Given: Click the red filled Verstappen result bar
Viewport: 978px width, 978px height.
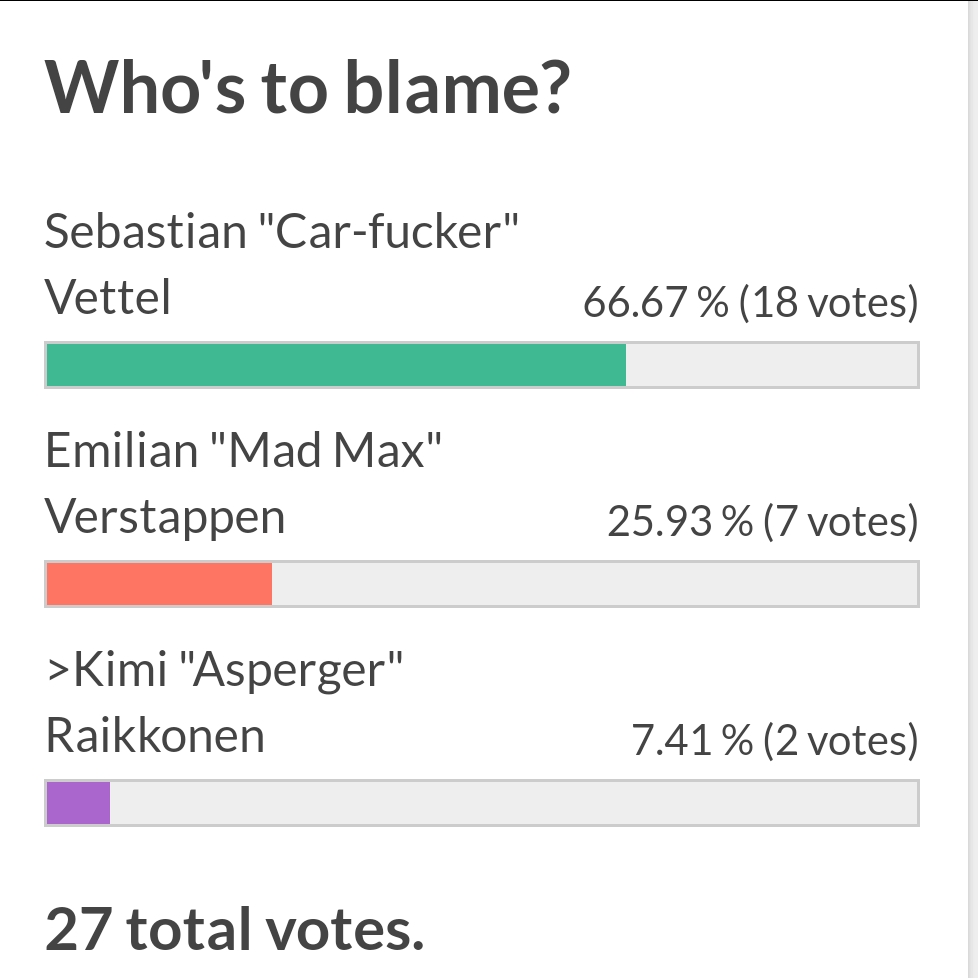Looking at the screenshot, I should (159, 584).
